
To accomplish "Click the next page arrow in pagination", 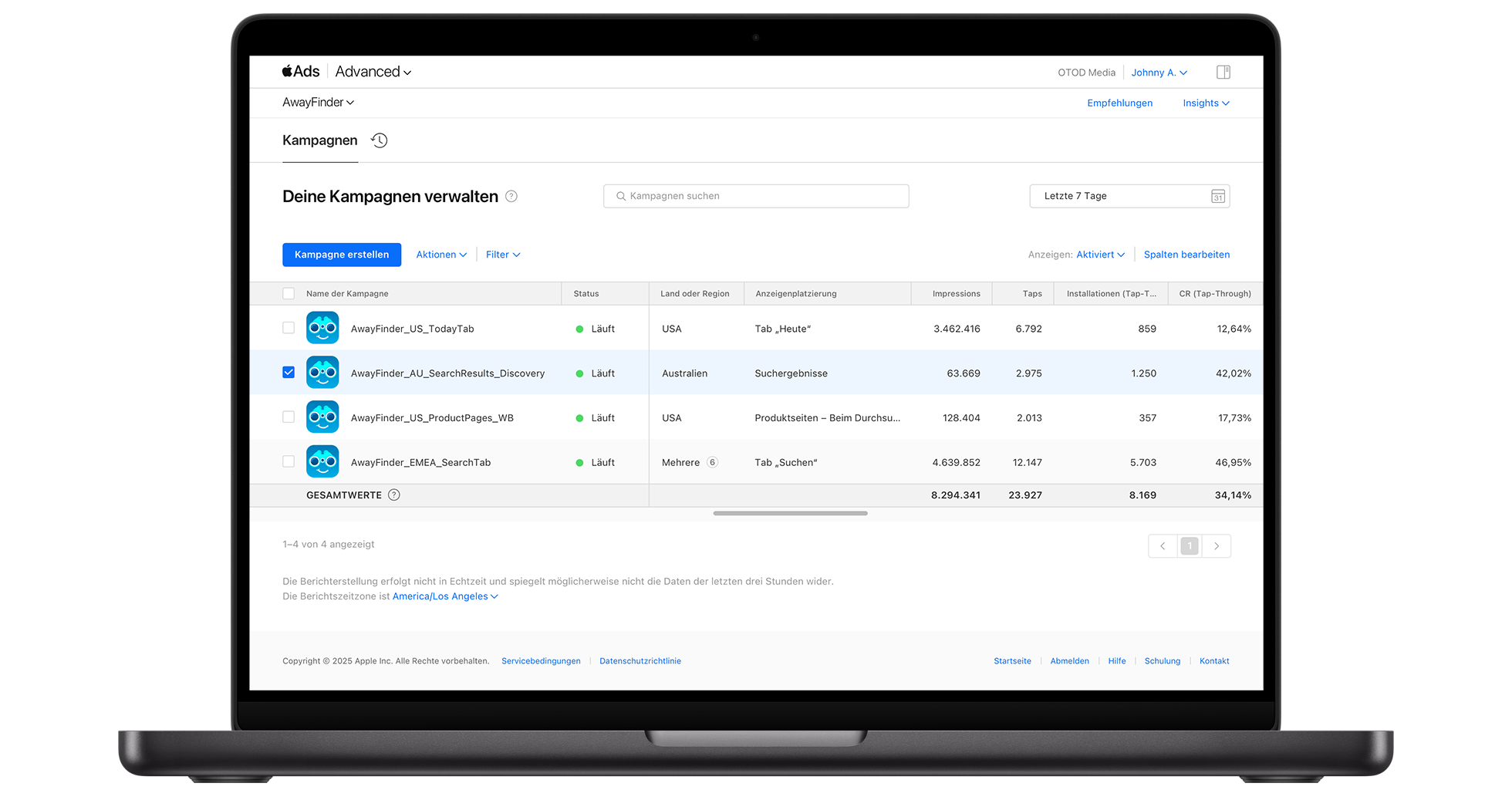I will pyautogui.click(x=1217, y=546).
